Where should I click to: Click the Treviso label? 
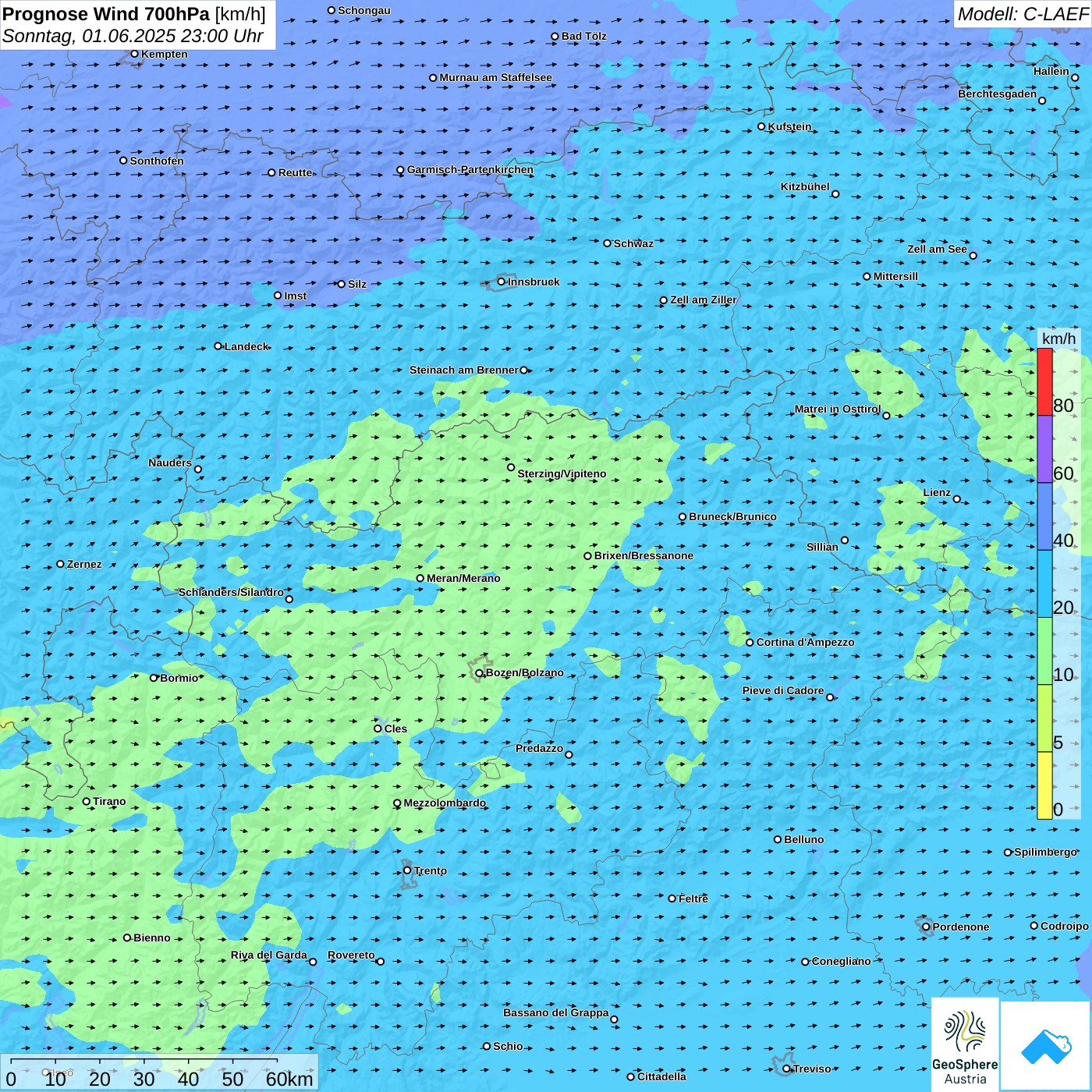point(812,1069)
